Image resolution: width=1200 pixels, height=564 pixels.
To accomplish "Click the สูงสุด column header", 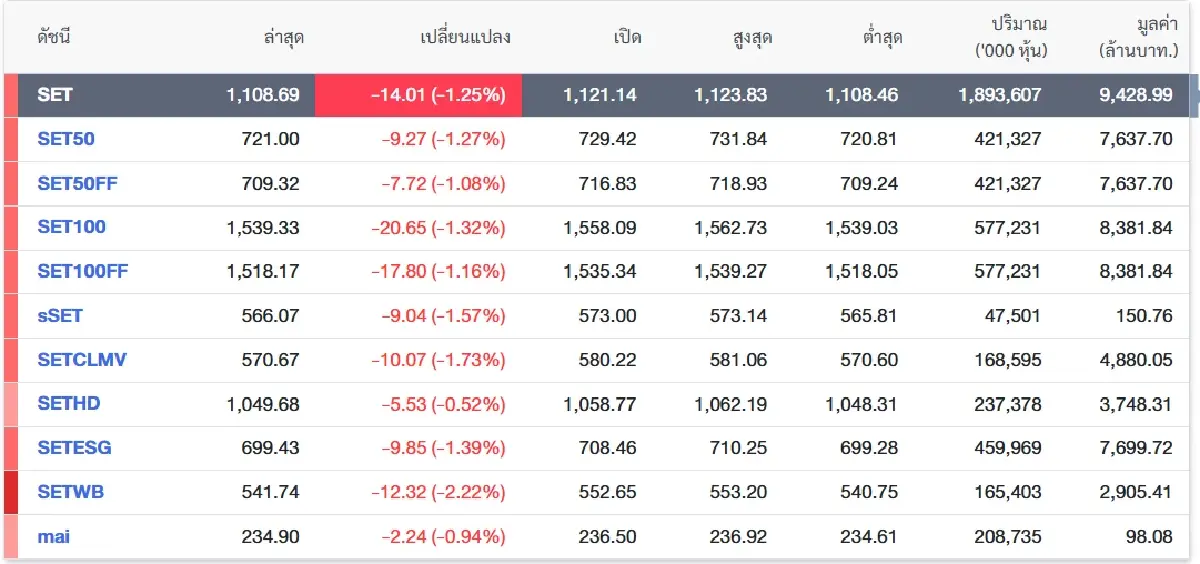I will point(751,38).
